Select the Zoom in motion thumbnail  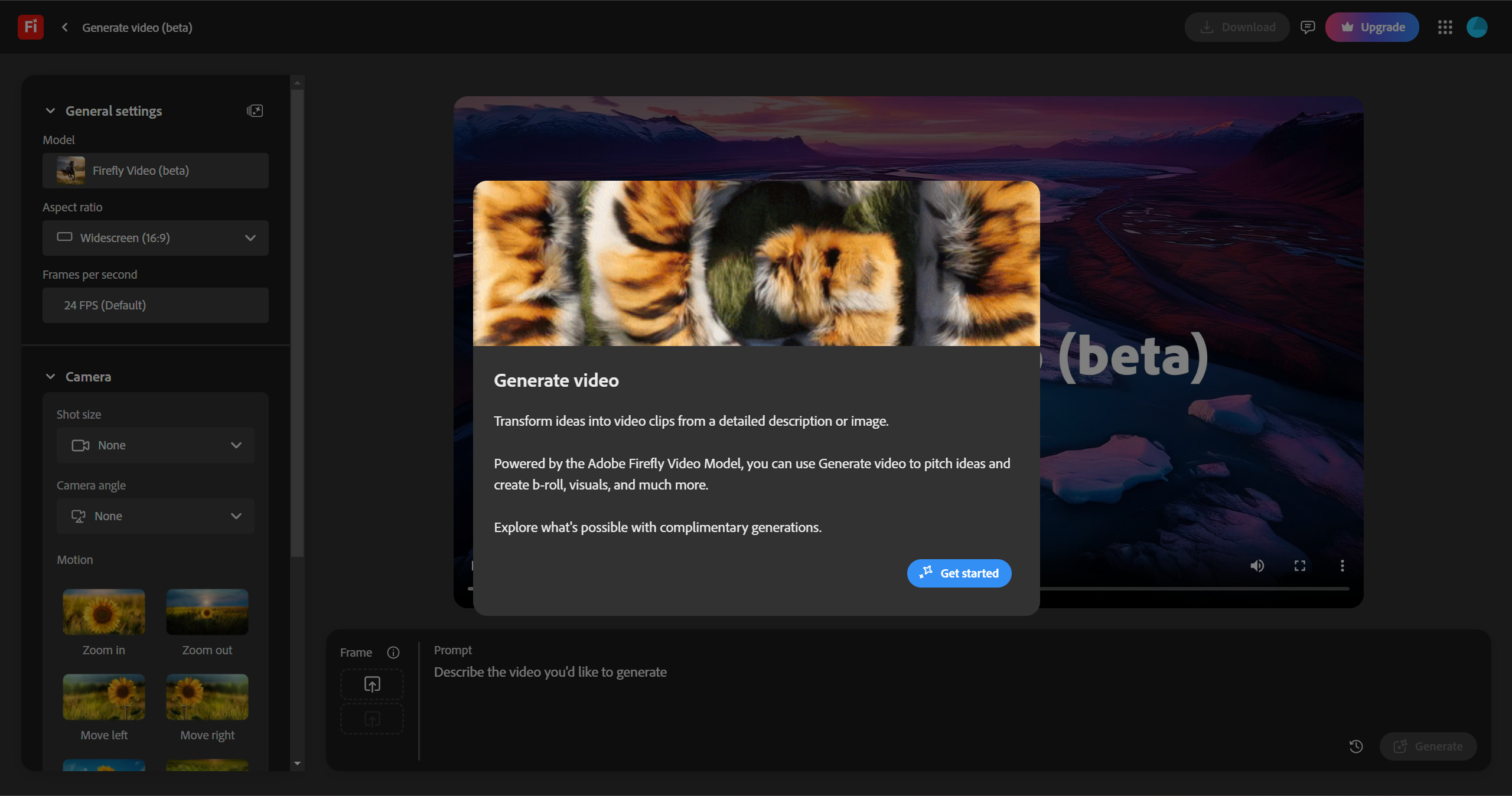pyautogui.click(x=103, y=612)
